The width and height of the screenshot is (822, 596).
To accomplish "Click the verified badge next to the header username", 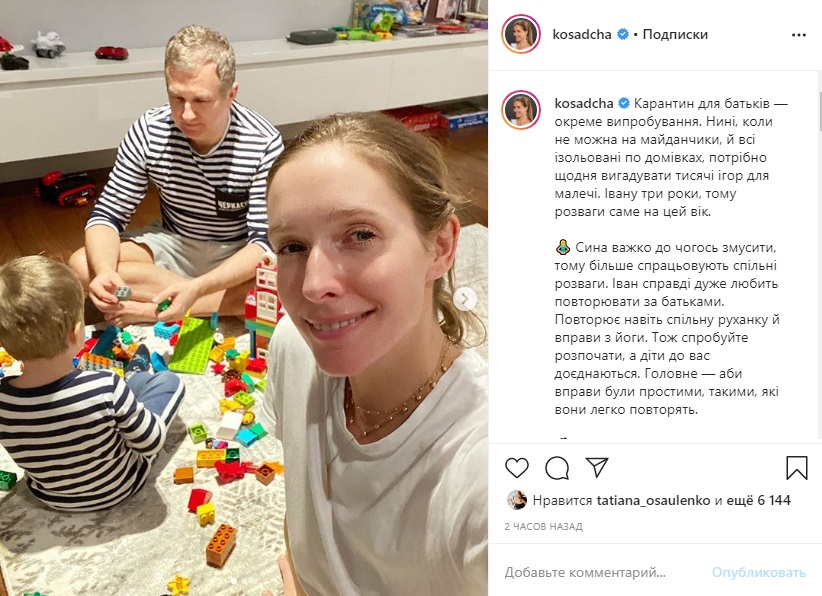I will (623, 35).
